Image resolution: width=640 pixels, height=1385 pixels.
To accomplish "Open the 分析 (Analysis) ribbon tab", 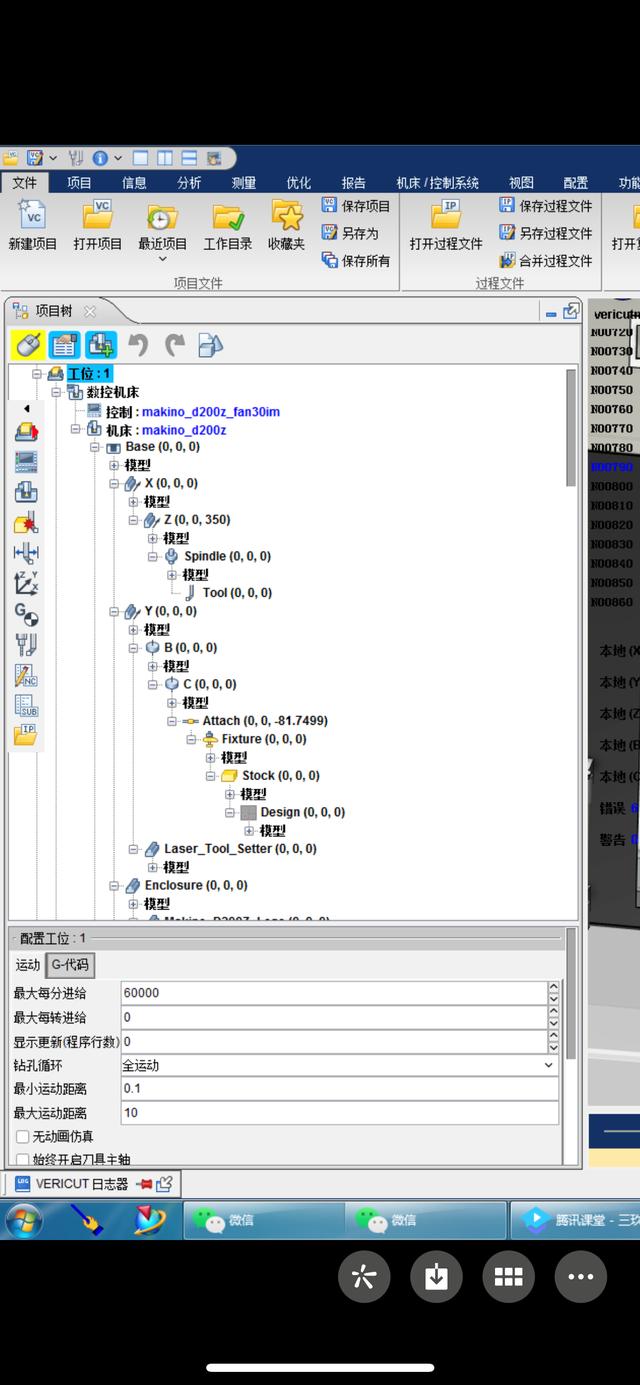I will click(x=189, y=183).
